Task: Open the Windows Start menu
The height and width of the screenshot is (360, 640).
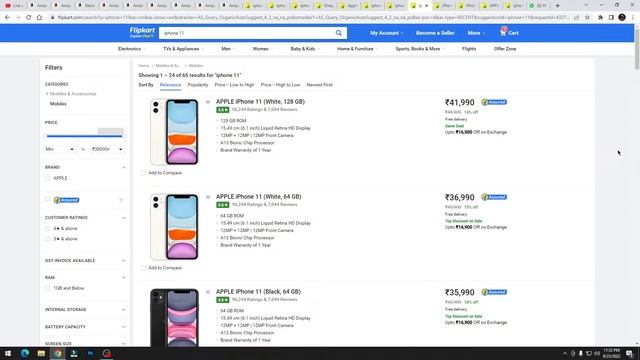Action: (x=8, y=353)
